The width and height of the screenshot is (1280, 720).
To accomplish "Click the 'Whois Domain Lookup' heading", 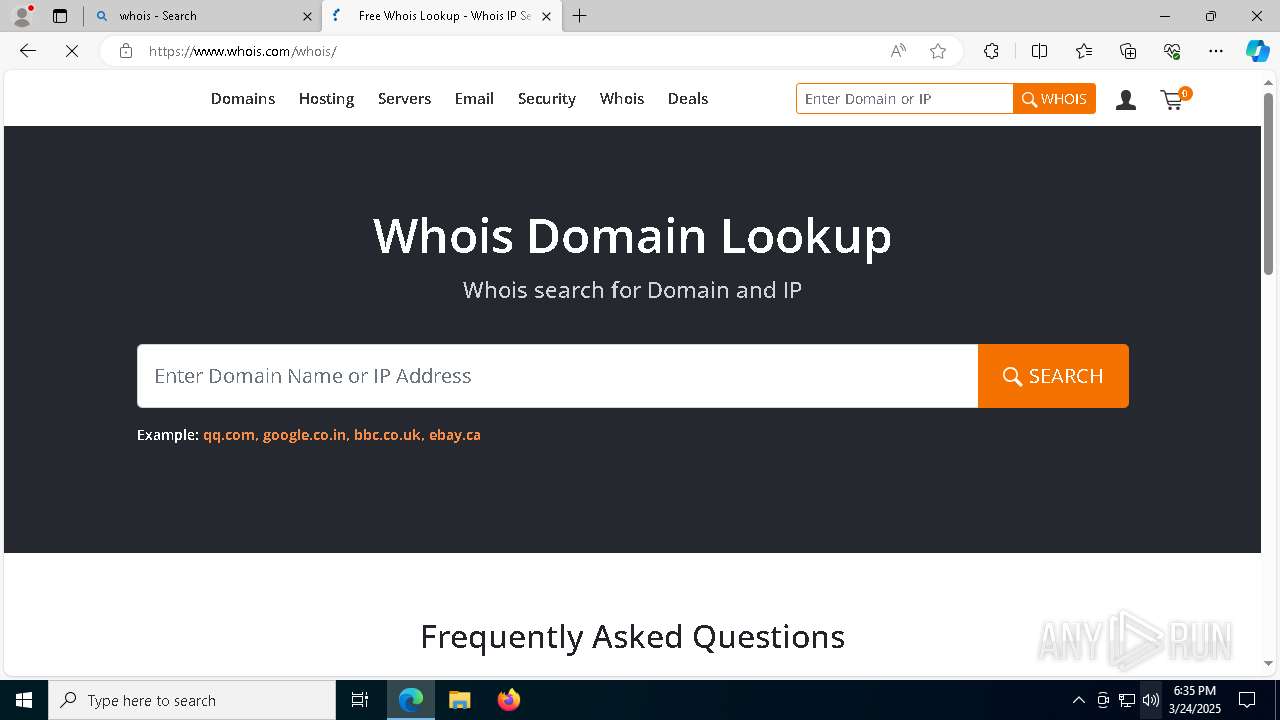I will tap(632, 235).
